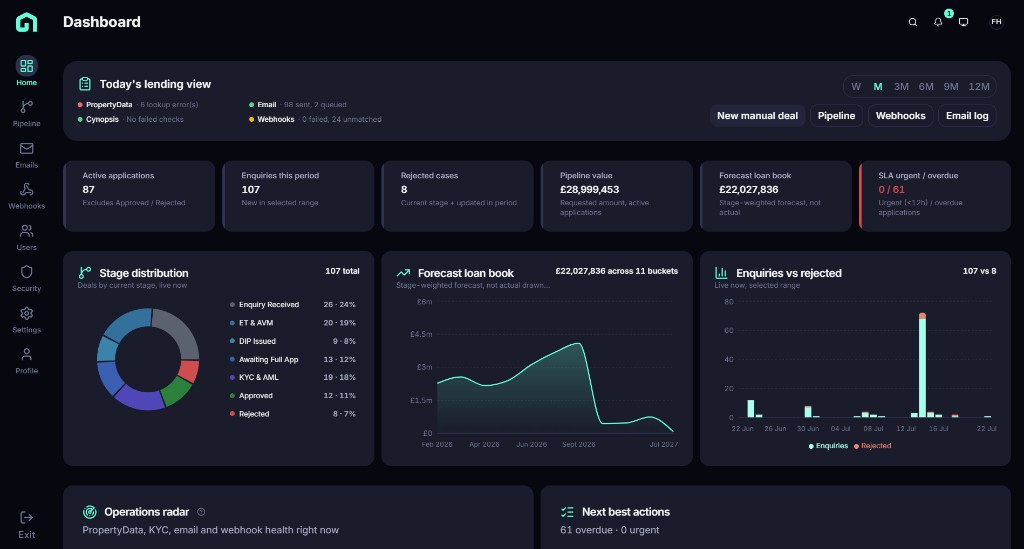1024x549 pixels.
Task: Click the SLA urgent / overdue card
Action: point(935,196)
